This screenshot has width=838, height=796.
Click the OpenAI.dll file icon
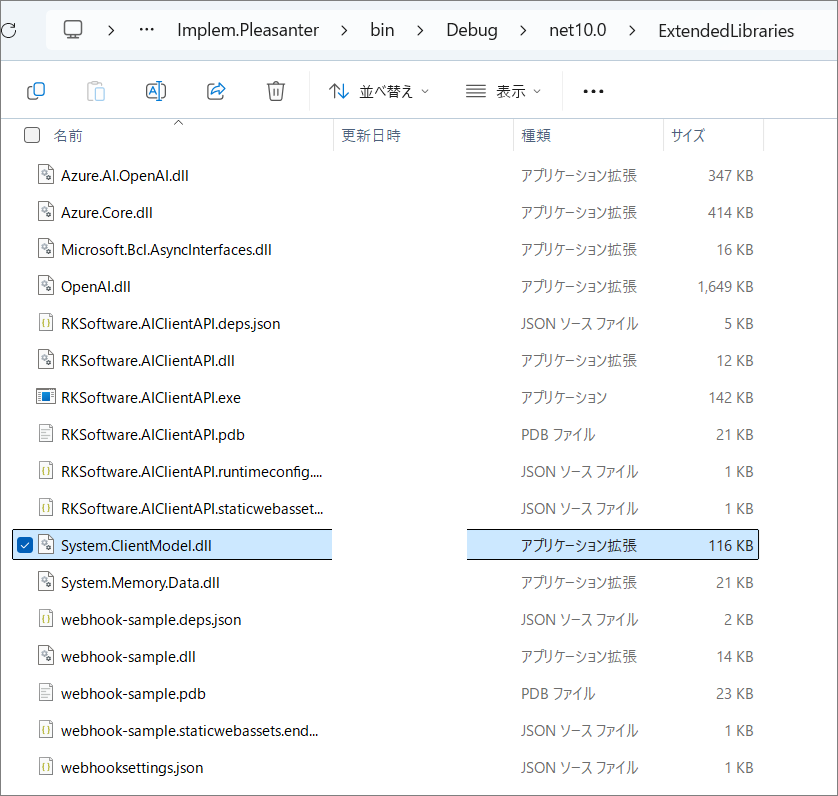pyautogui.click(x=46, y=286)
